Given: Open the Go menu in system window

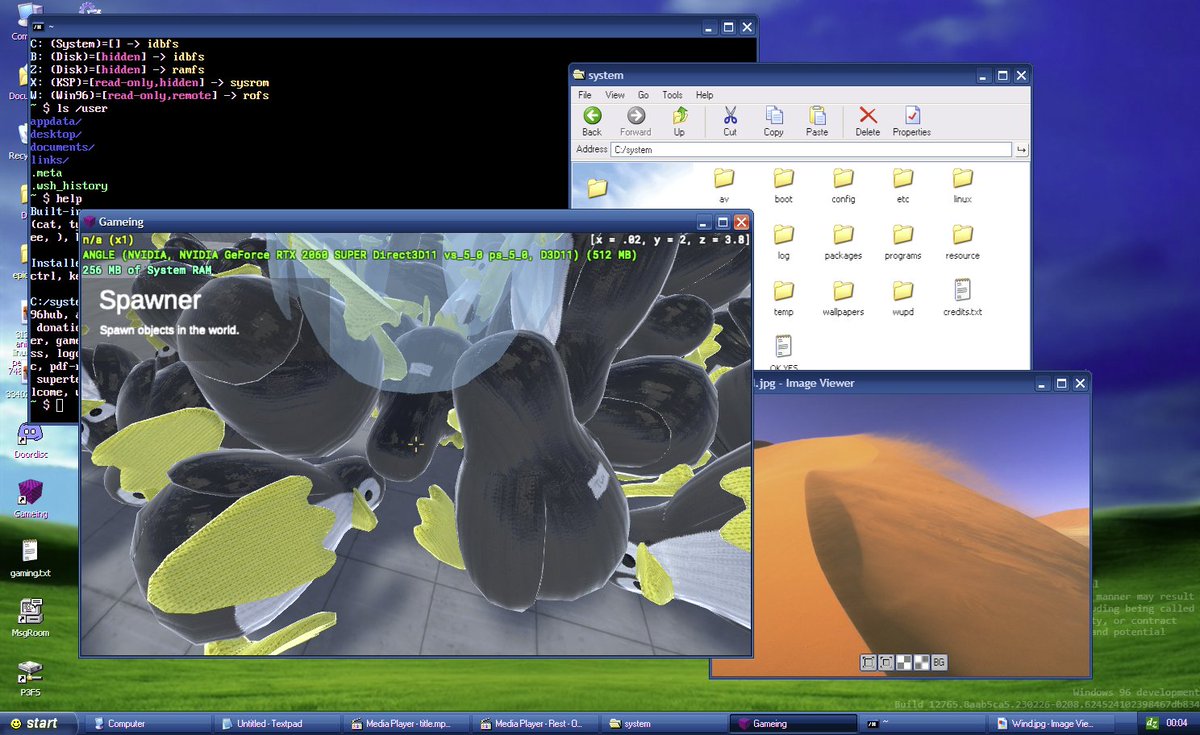Looking at the screenshot, I should tap(643, 95).
